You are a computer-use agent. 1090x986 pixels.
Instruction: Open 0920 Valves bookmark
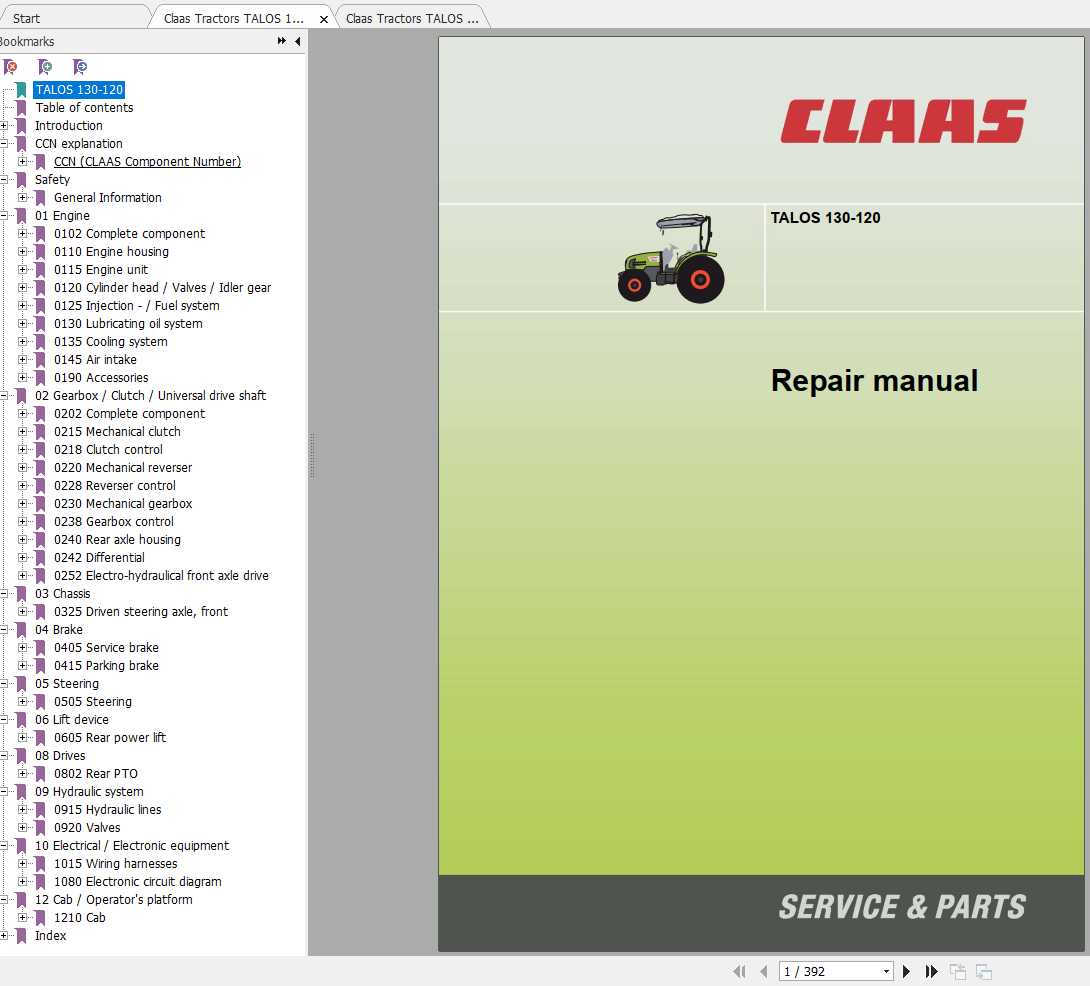pyautogui.click(x=88, y=827)
